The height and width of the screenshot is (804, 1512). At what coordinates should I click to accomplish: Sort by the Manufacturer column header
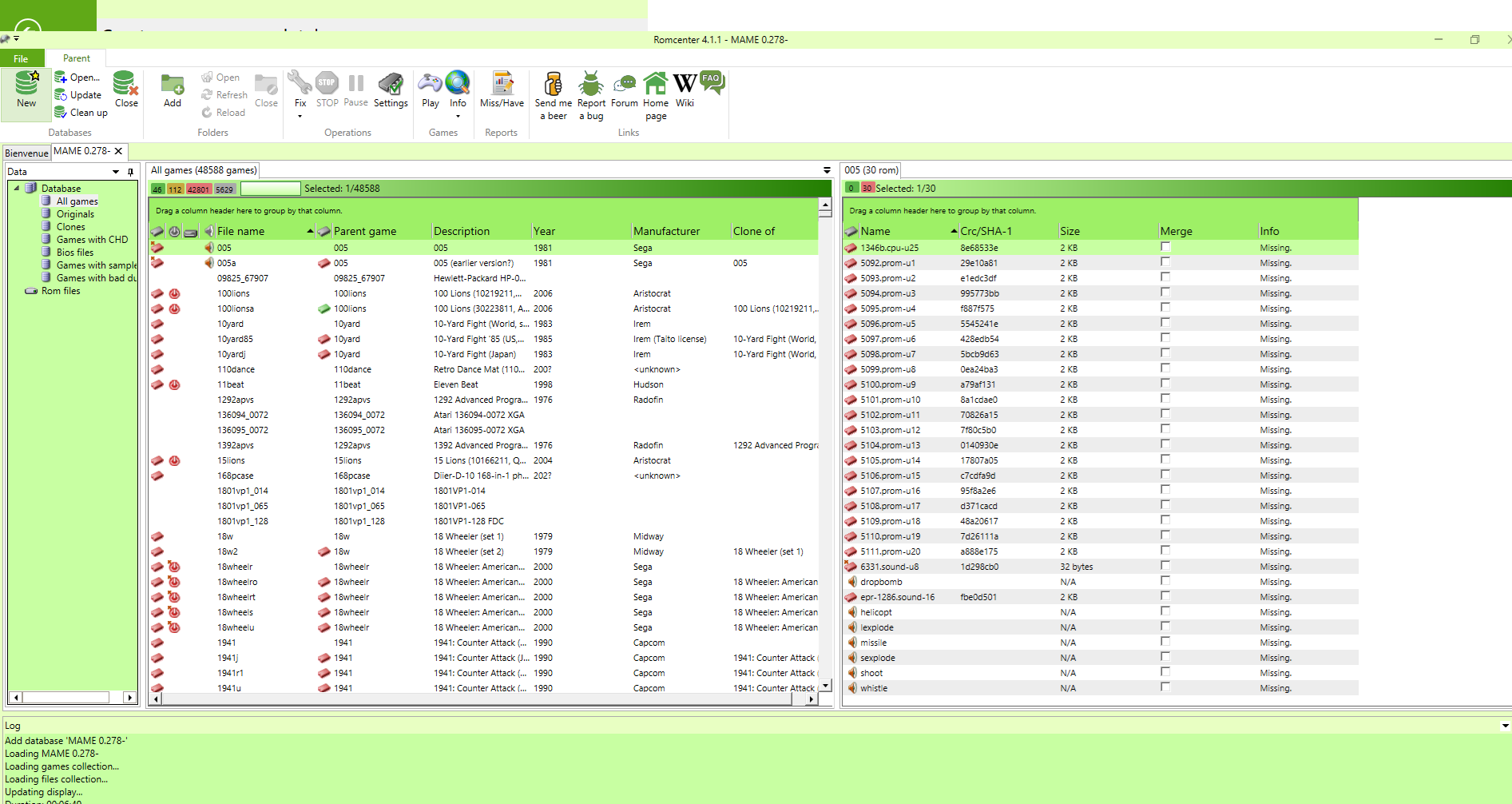(x=666, y=231)
